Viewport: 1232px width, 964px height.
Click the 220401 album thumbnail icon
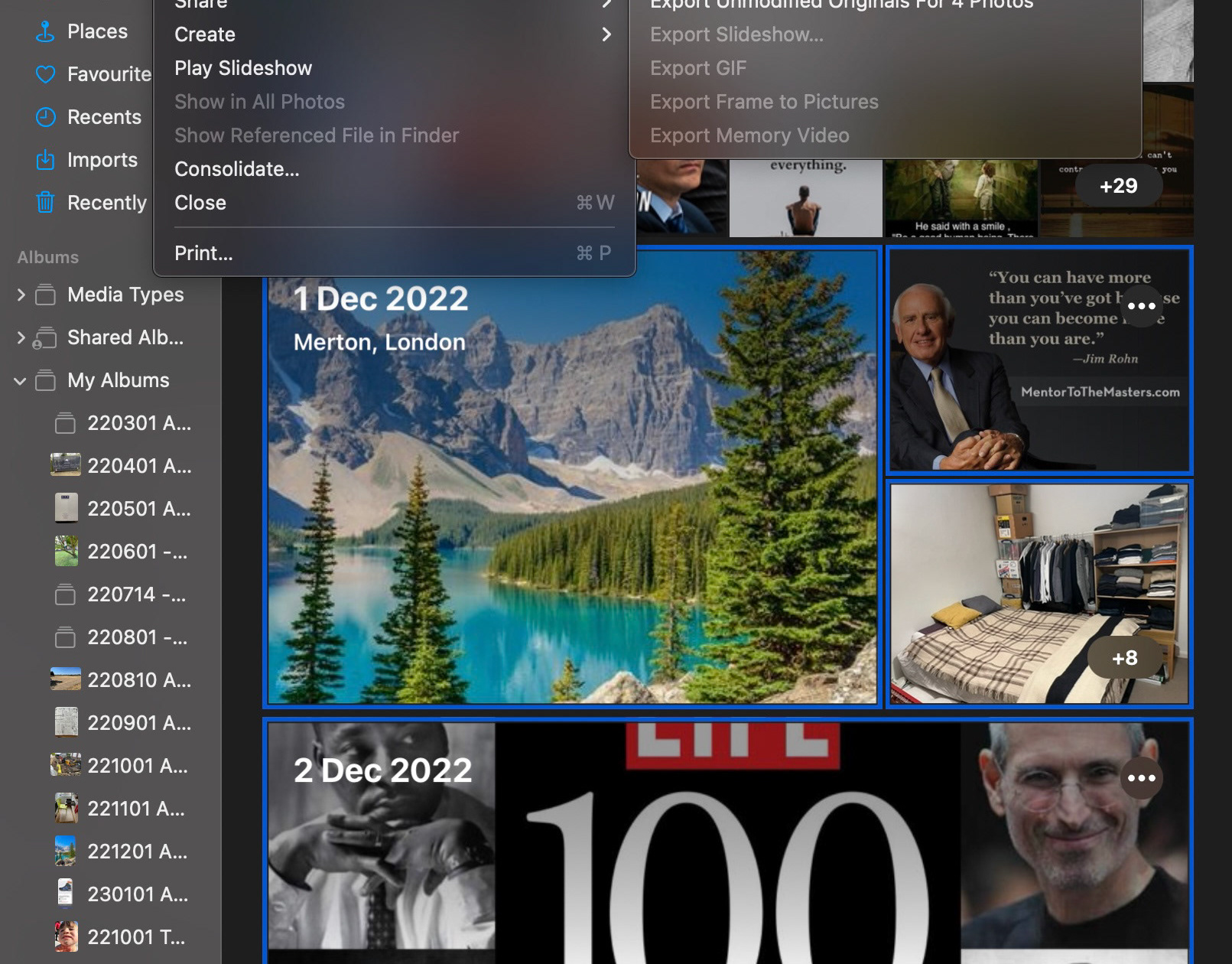pyautogui.click(x=66, y=465)
